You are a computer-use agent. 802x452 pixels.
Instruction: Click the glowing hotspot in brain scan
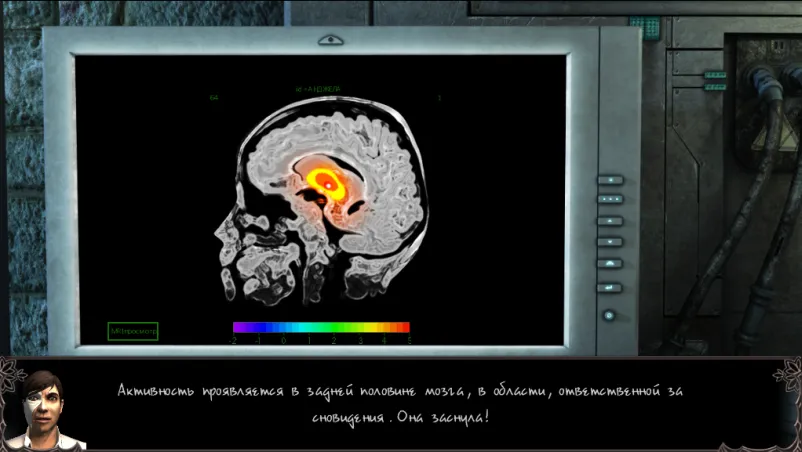coord(327,181)
